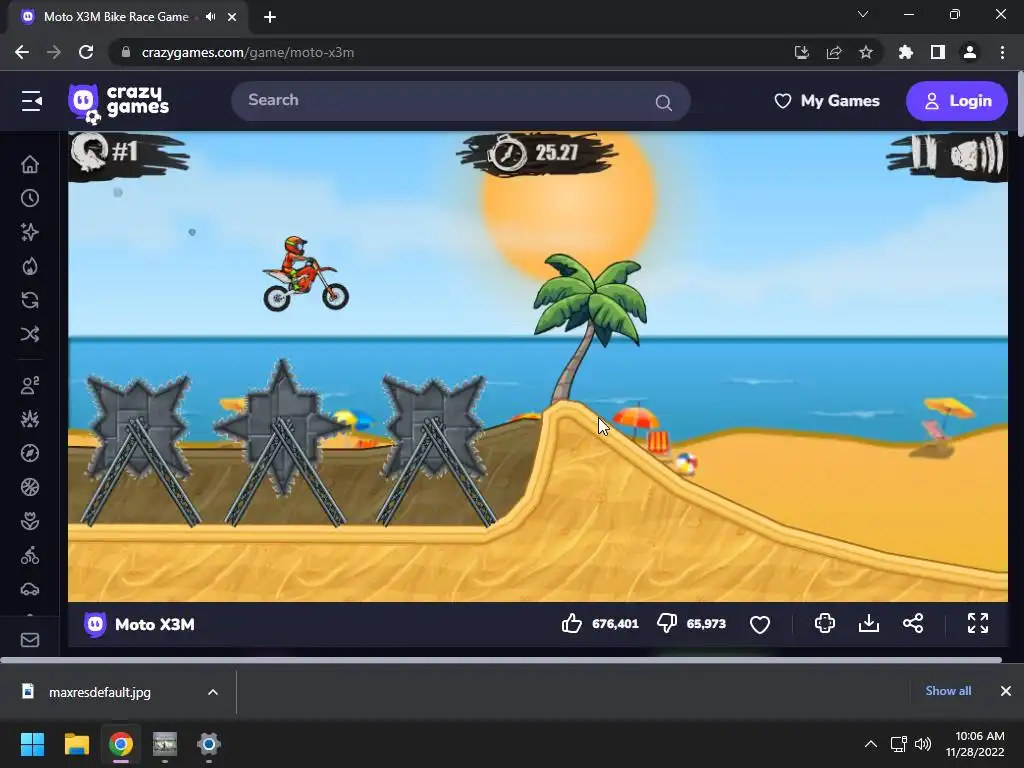Screen dimensions: 1024x768
Task: Open 2 Player games category
Action: 30,385
